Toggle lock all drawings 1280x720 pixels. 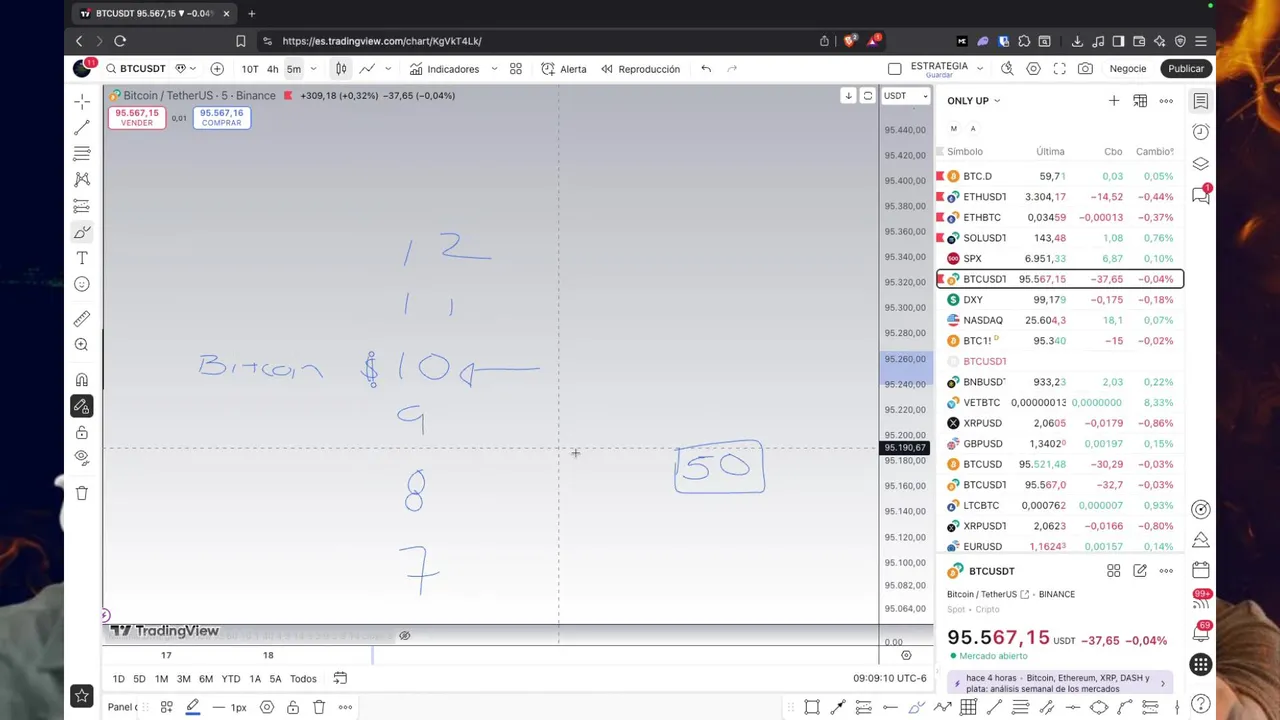coord(82,432)
